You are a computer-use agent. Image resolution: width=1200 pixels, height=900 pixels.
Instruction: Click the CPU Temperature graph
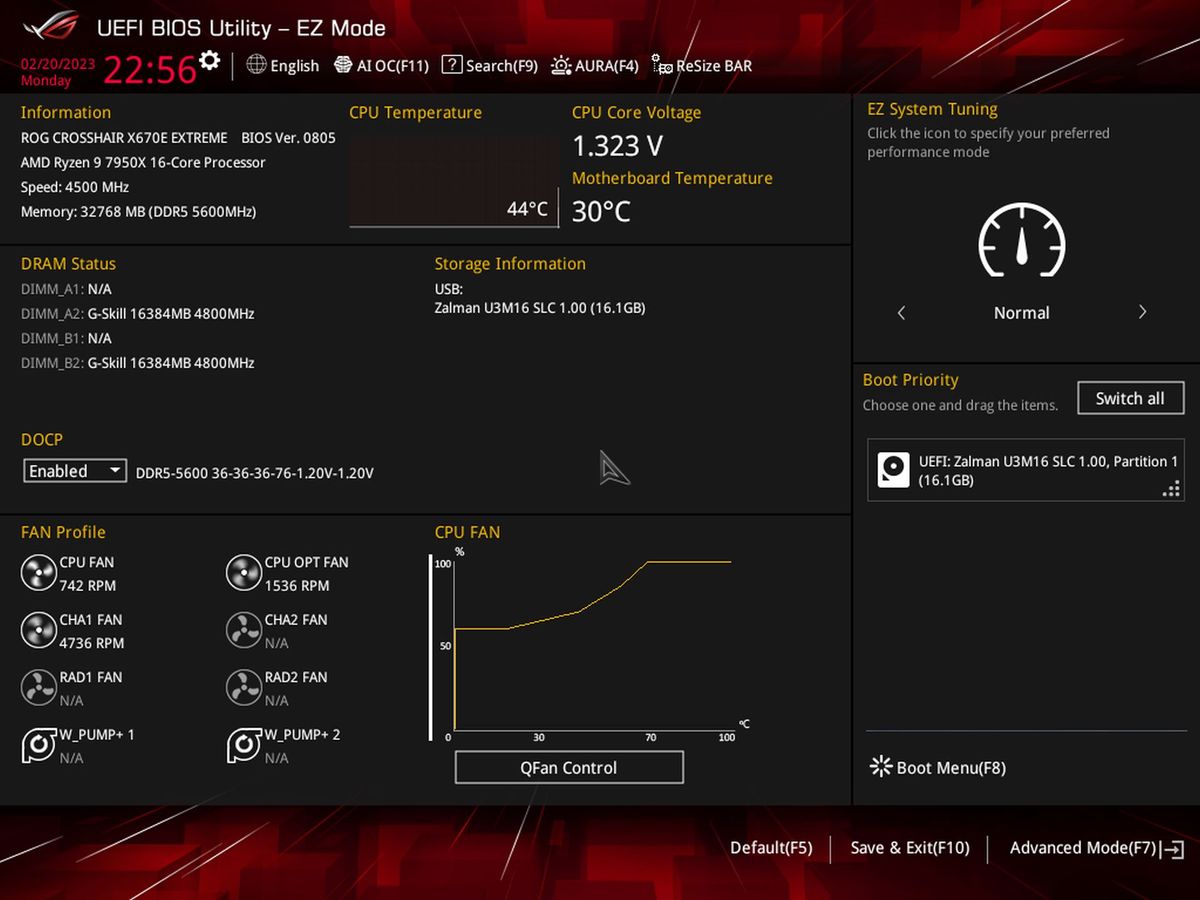(x=454, y=179)
